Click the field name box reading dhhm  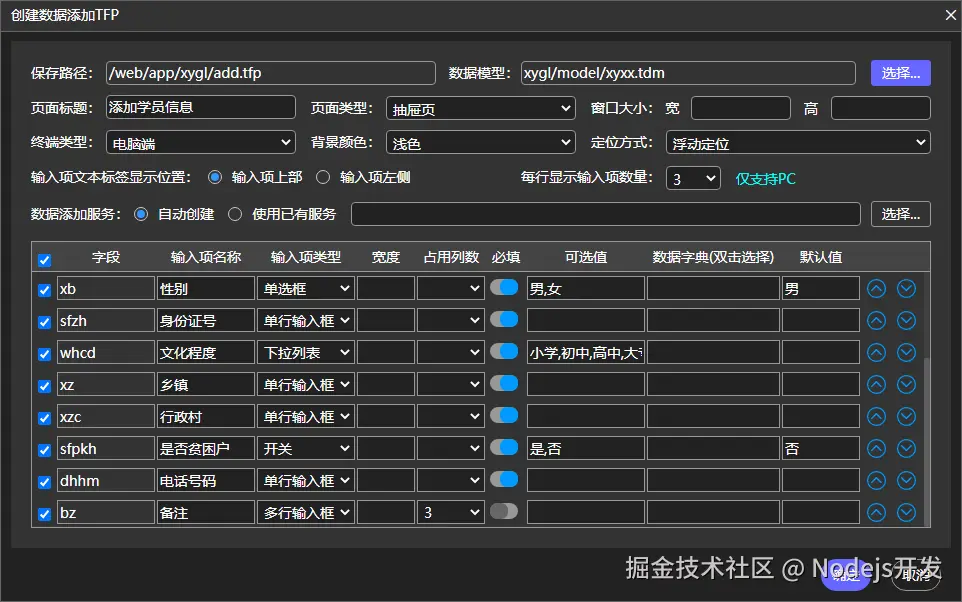coord(106,480)
